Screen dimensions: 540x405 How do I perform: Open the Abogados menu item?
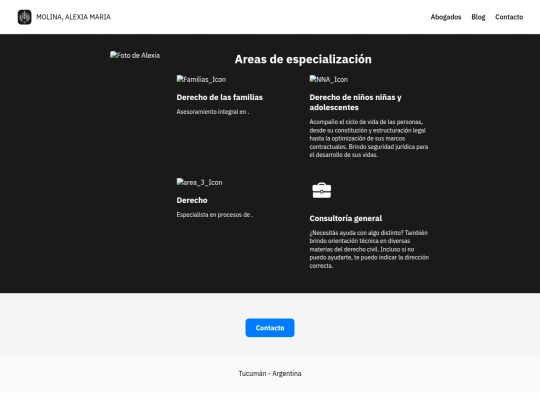pyautogui.click(x=446, y=17)
